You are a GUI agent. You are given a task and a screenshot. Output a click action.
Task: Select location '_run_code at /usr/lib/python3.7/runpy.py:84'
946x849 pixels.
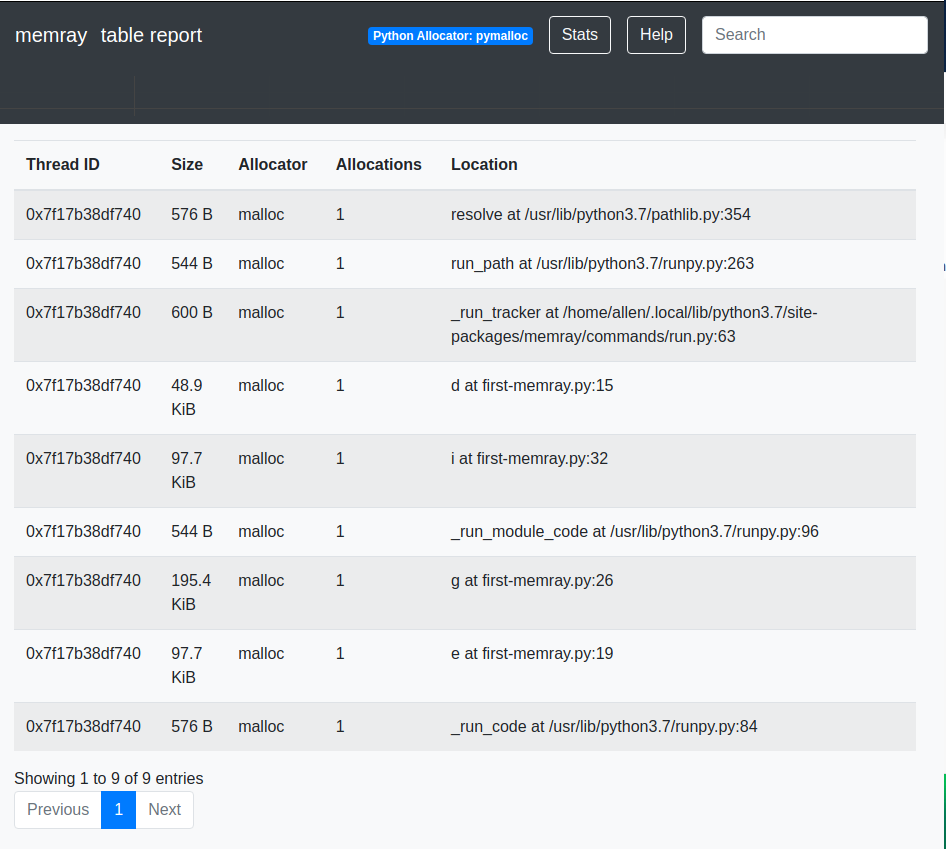pyautogui.click(x=604, y=727)
